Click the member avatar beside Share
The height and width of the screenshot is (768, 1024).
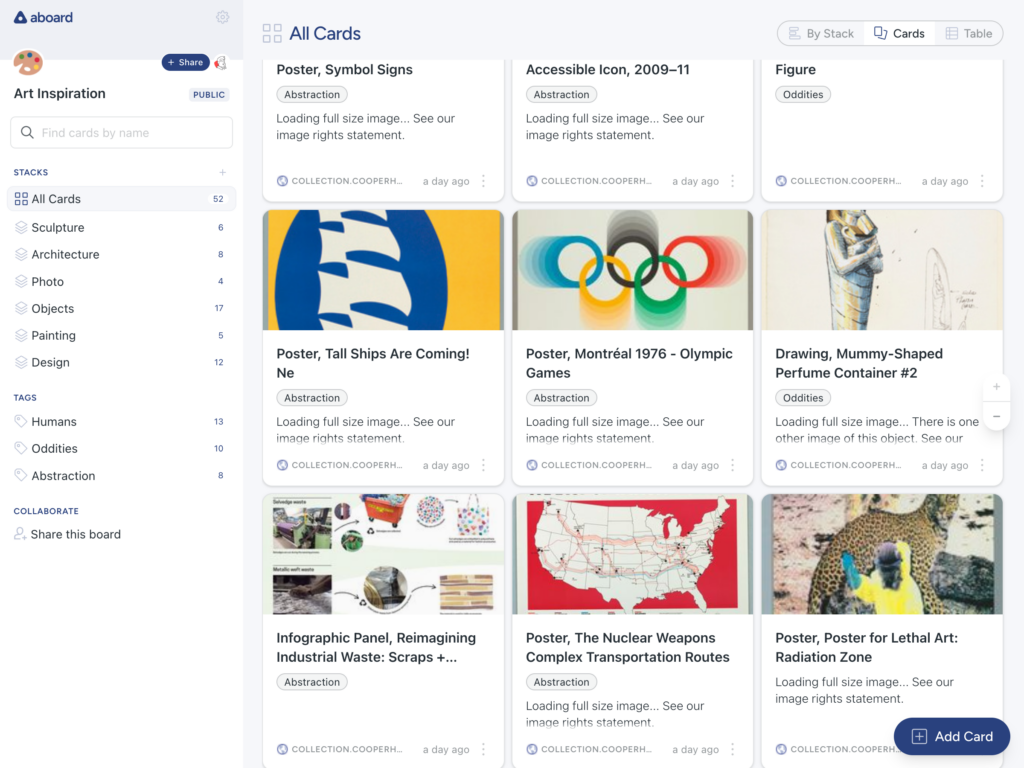[x=221, y=63]
